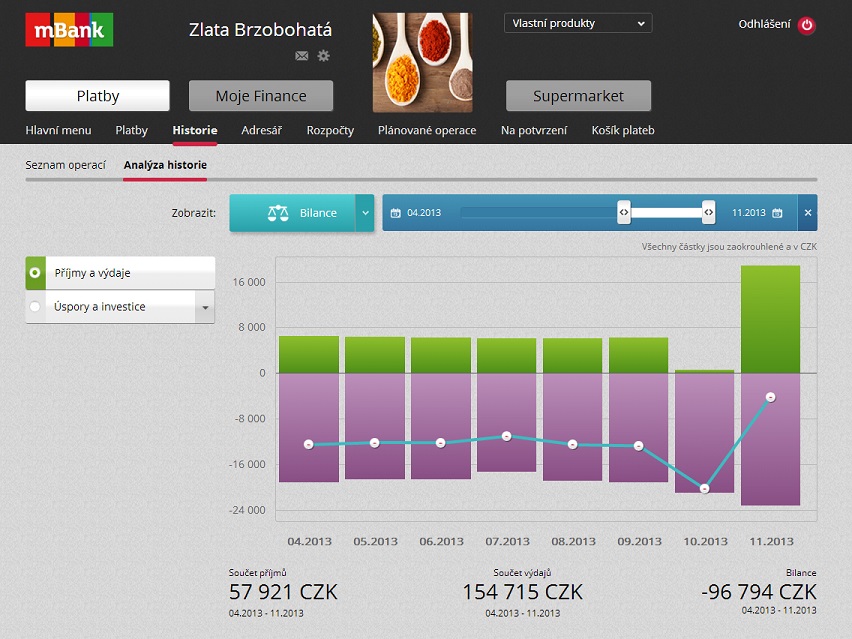
Task: Click the red logout power icon
Action: 807,25
